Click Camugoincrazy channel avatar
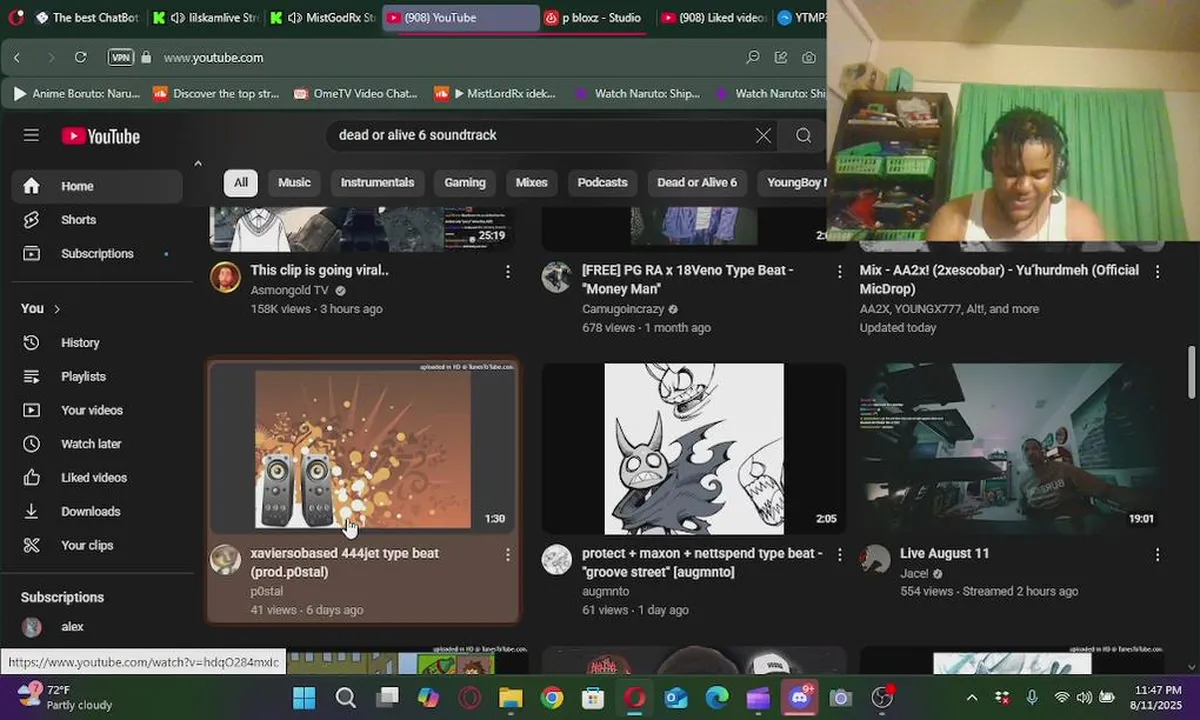The height and width of the screenshot is (720, 1200). 557,277
